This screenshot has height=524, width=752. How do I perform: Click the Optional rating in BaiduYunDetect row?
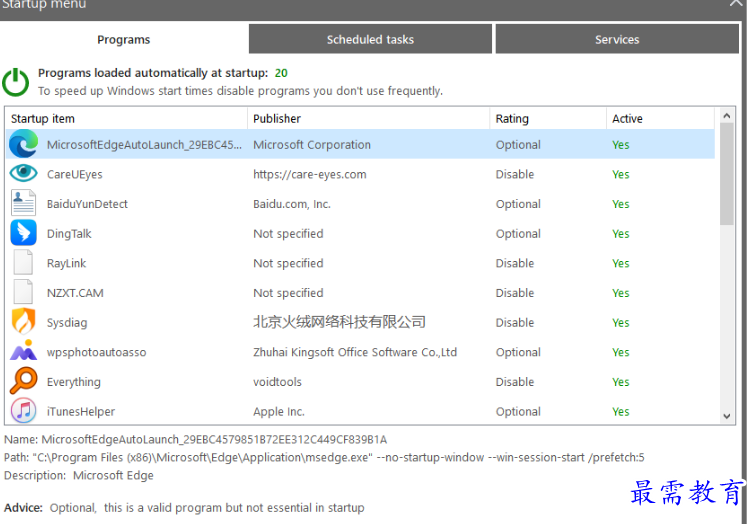(x=518, y=204)
